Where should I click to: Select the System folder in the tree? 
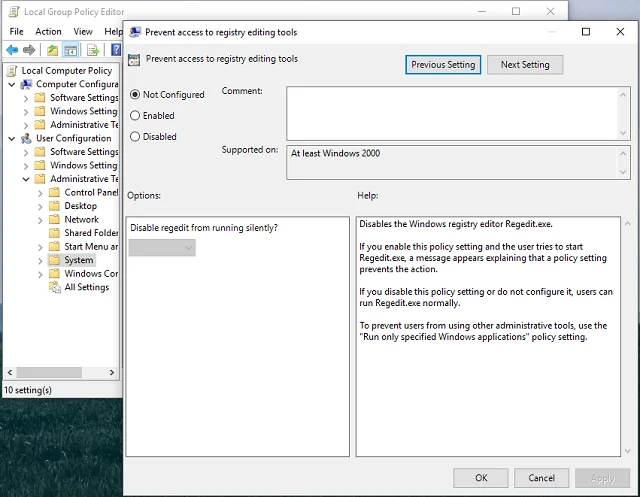tap(78, 260)
